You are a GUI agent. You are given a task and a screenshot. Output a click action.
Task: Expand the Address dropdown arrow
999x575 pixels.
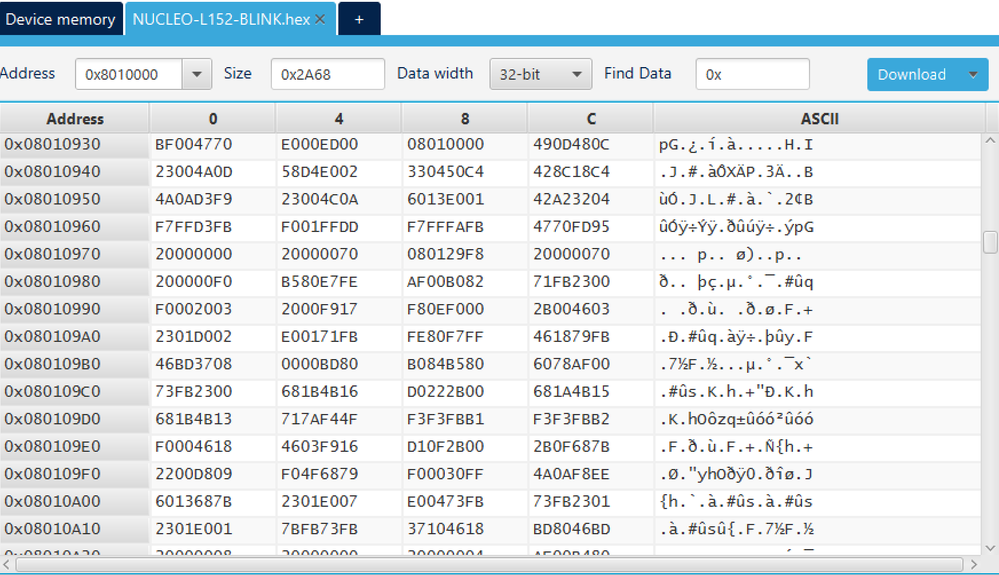tap(196, 74)
